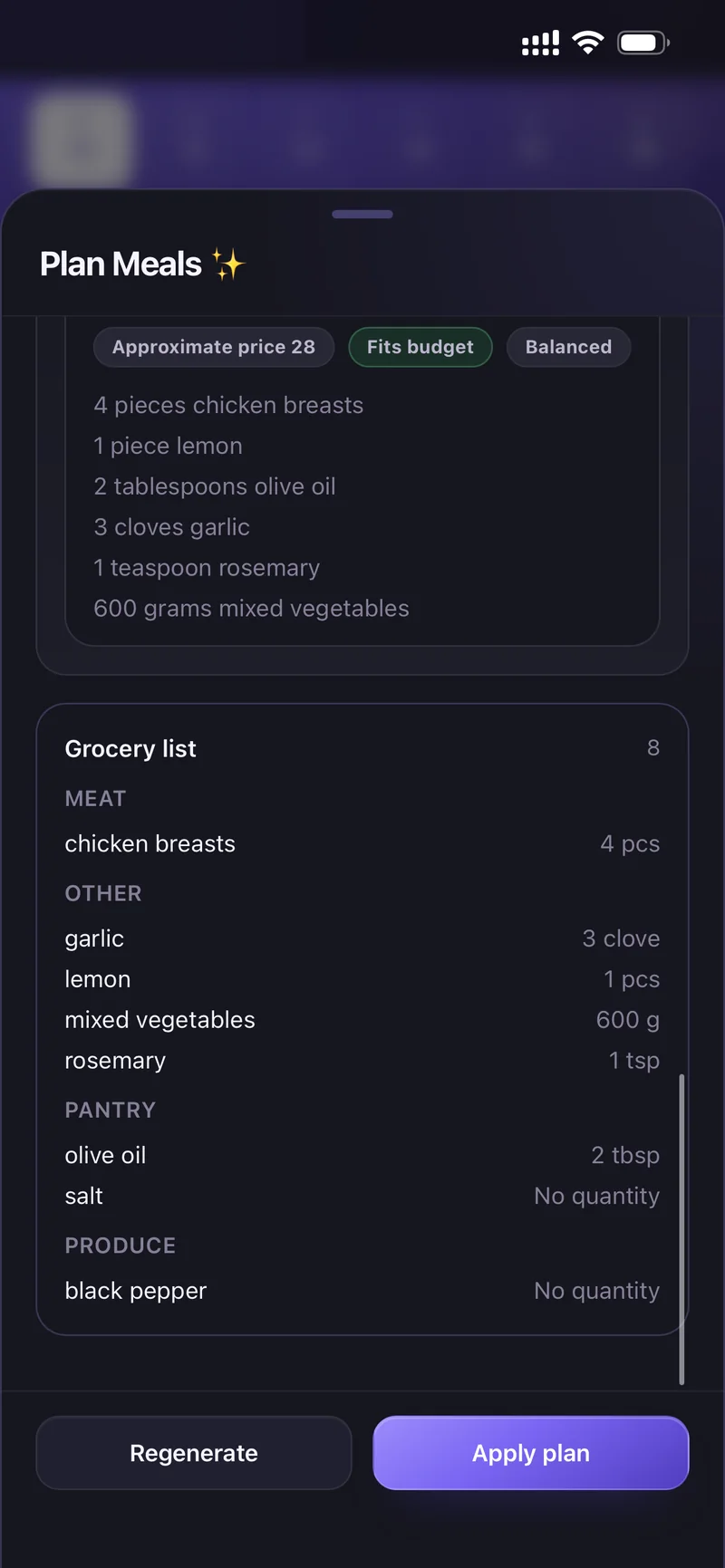Select the Balanced tag
This screenshot has width=725, height=1568.
[568, 347]
